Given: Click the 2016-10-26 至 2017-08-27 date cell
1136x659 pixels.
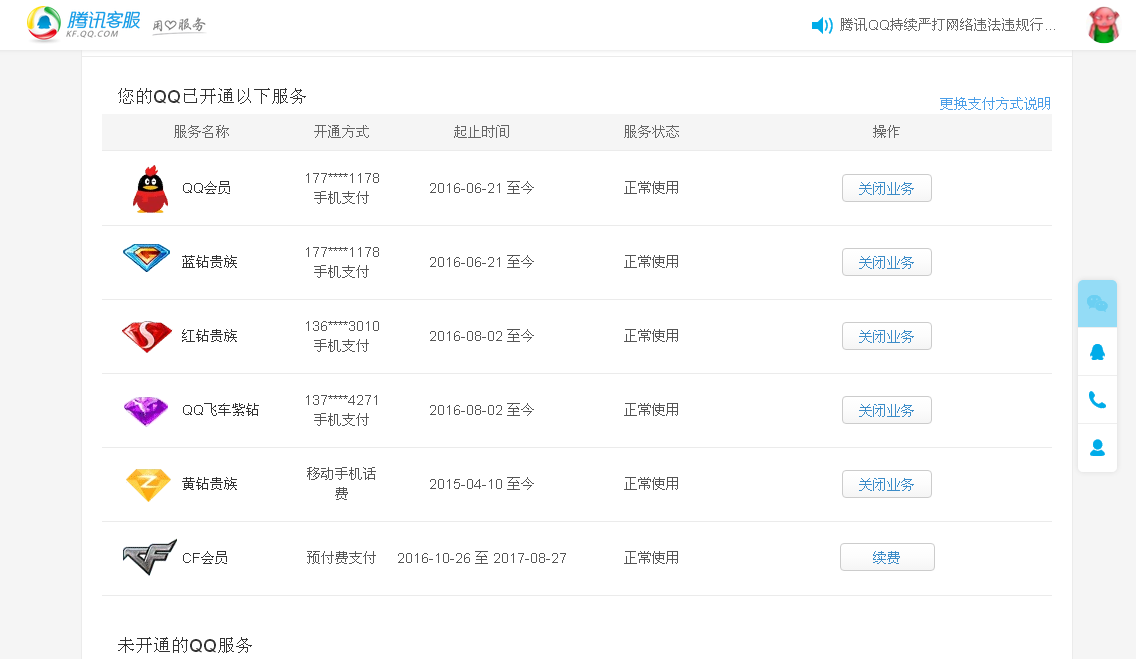Looking at the screenshot, I should click(482, 558).
